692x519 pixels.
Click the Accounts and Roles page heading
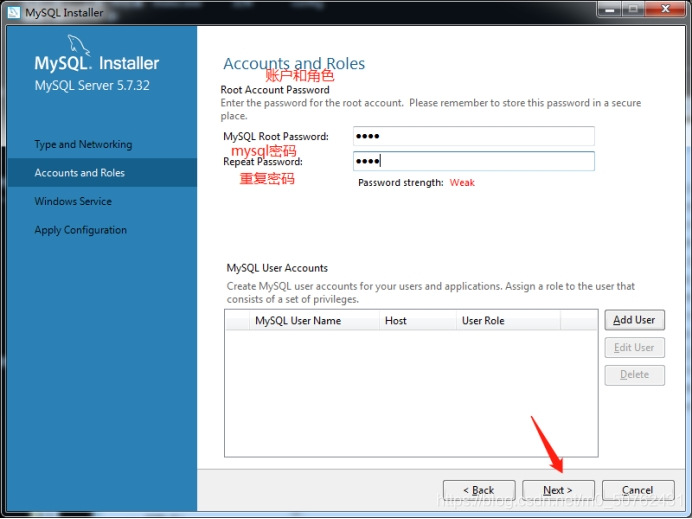click(x=294, y=64)
